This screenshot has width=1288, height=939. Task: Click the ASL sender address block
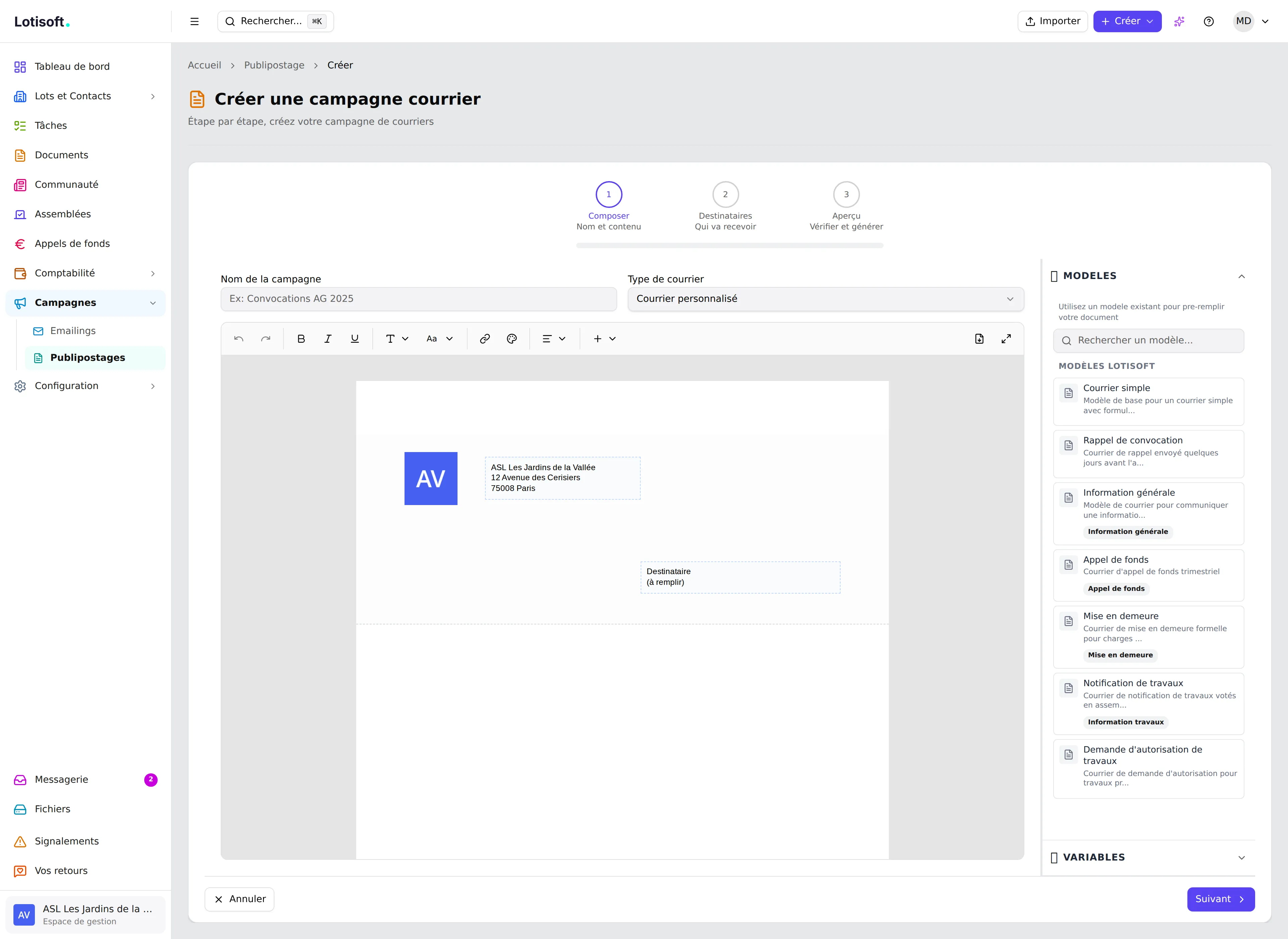pos(563,478)
